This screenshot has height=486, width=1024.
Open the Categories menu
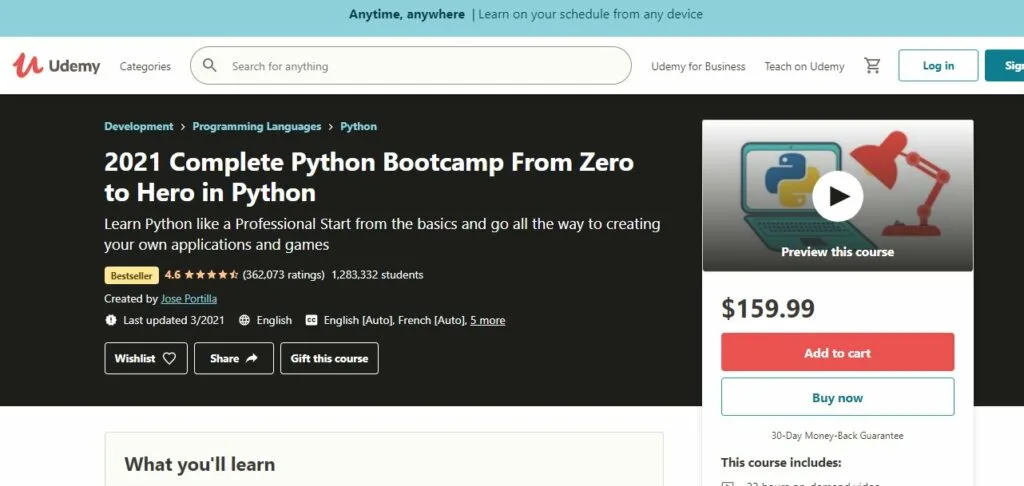point(145,66)
